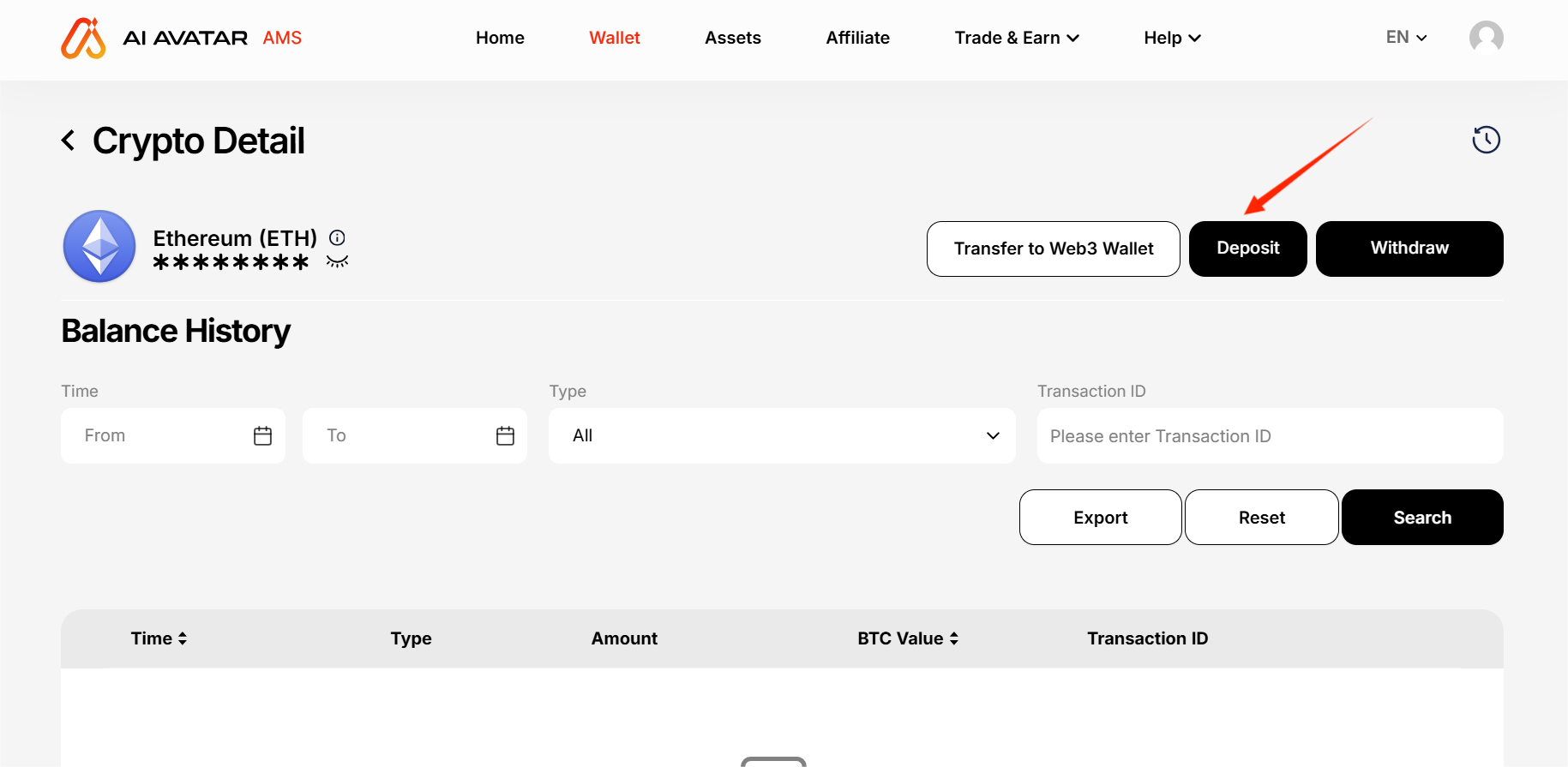Click the Withdraw button
Viewport: 1568px width, 767px height.
1409,249
